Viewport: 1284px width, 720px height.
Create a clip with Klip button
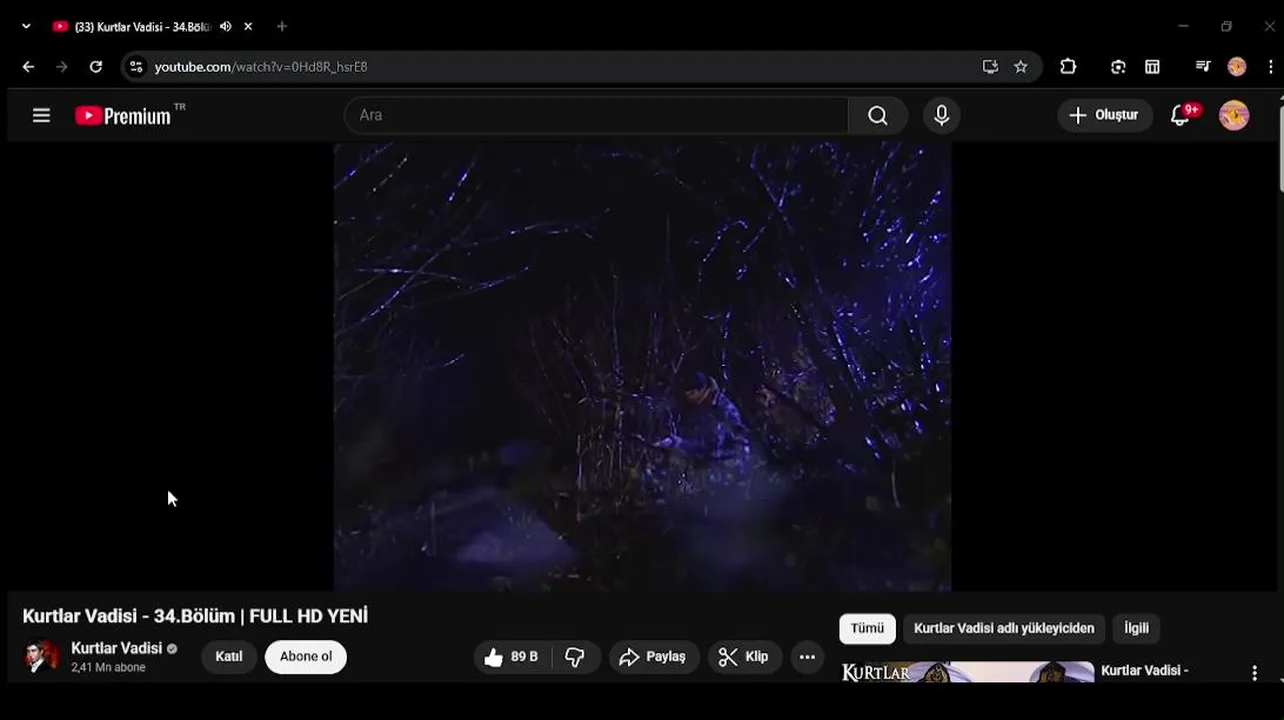coord(745,657)
